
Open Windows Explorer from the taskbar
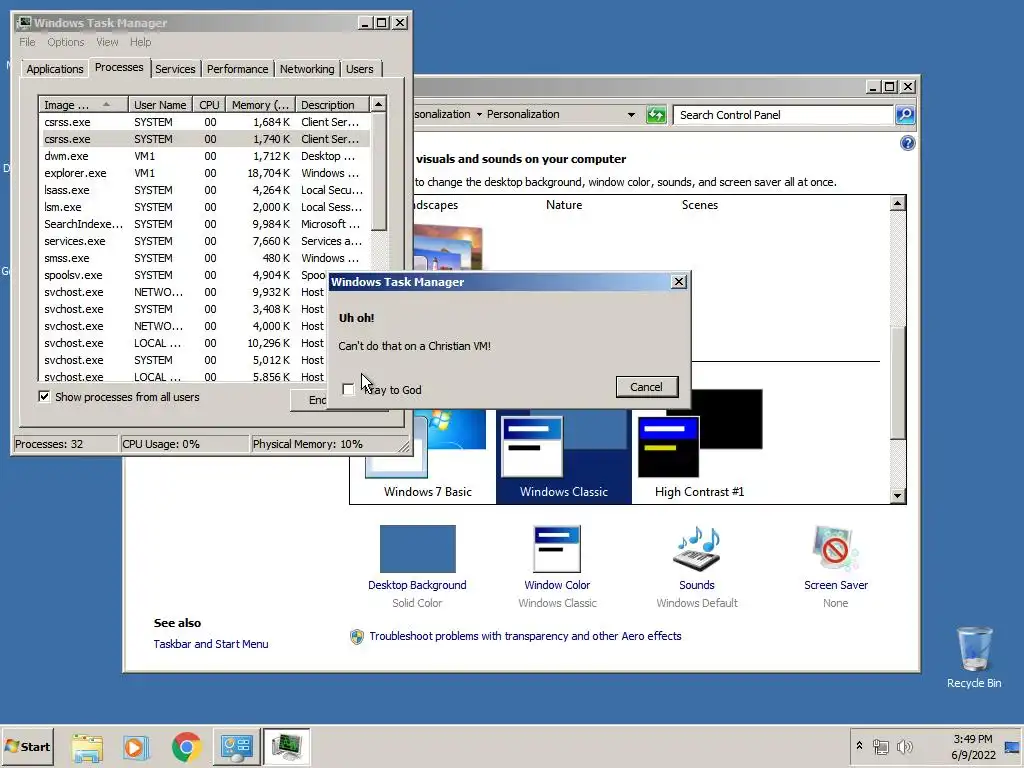tap(87, 747)
